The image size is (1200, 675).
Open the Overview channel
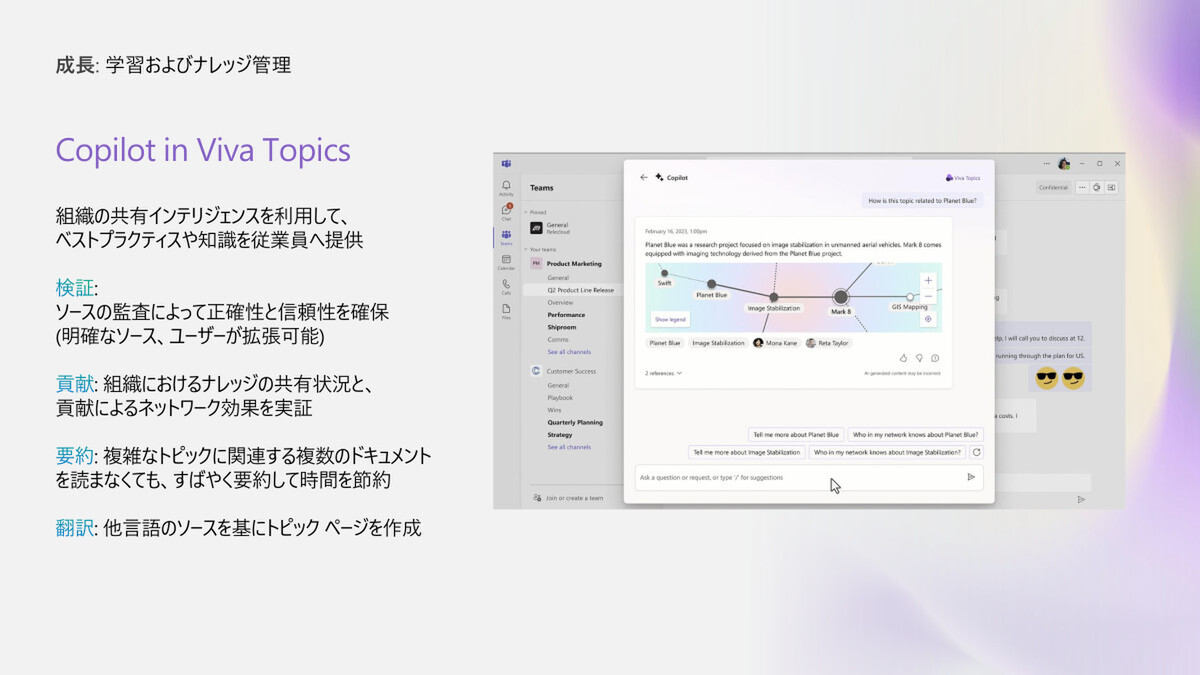[560, 302]
